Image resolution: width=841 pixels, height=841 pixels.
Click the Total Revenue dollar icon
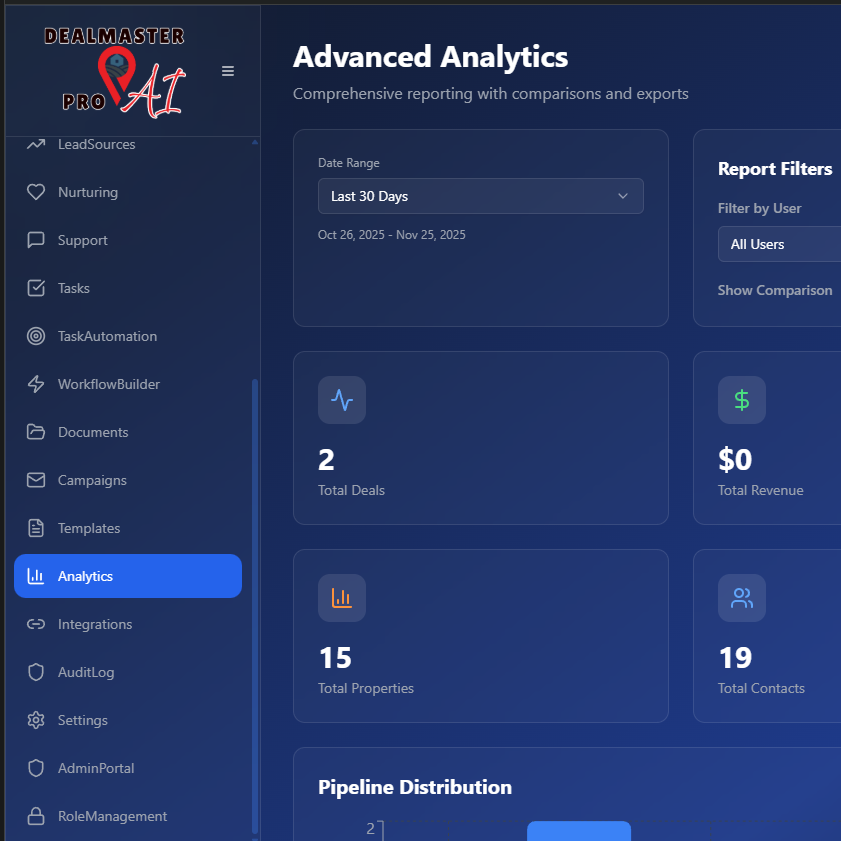pyautogui.click(x=742, y=400)
